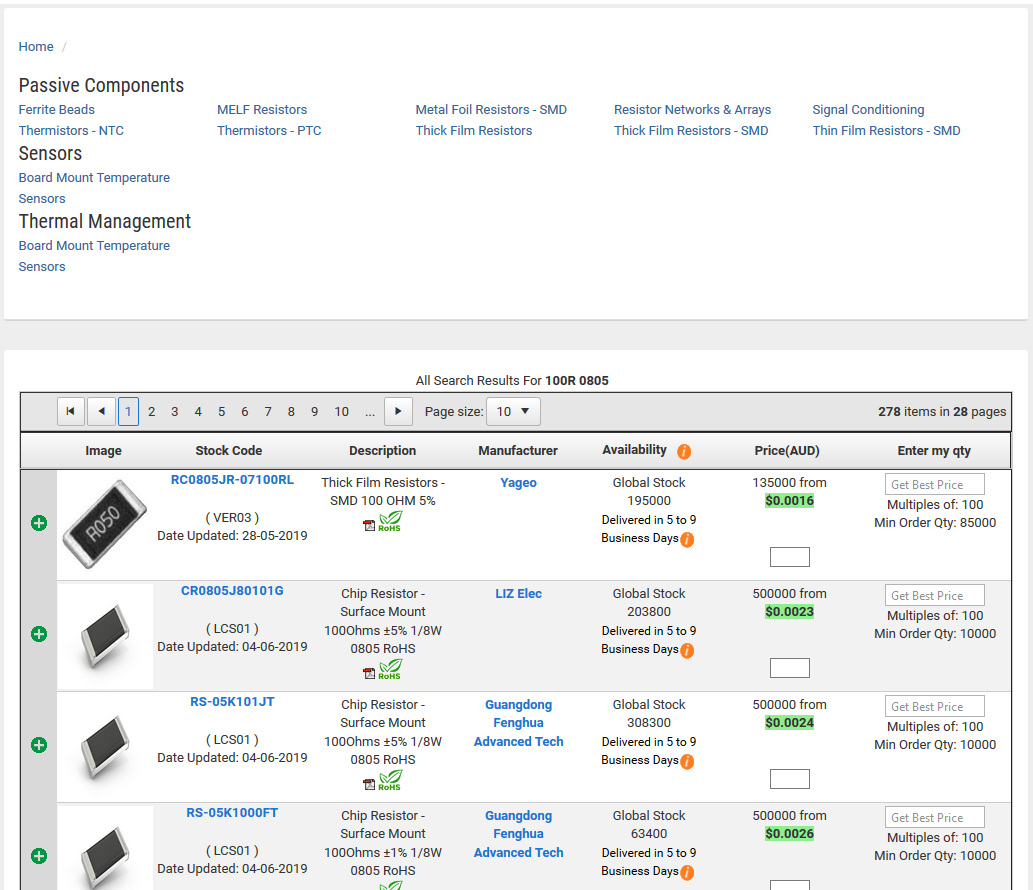Select page 5 in the pagination bar
The height and width of the screenshot is (890, 1033).
tap(221, 411)
